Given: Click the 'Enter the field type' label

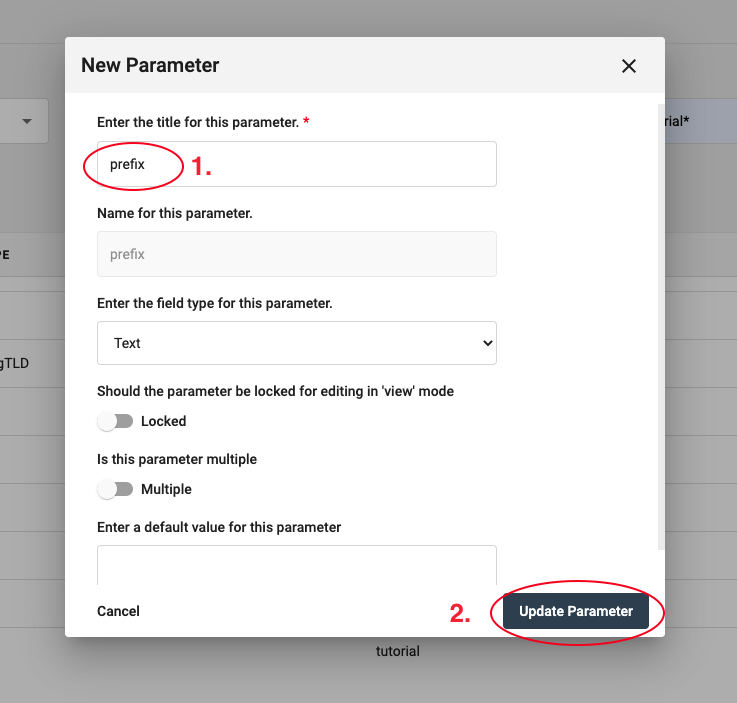Looking at the screenshot, I should (x=214, y=303).
